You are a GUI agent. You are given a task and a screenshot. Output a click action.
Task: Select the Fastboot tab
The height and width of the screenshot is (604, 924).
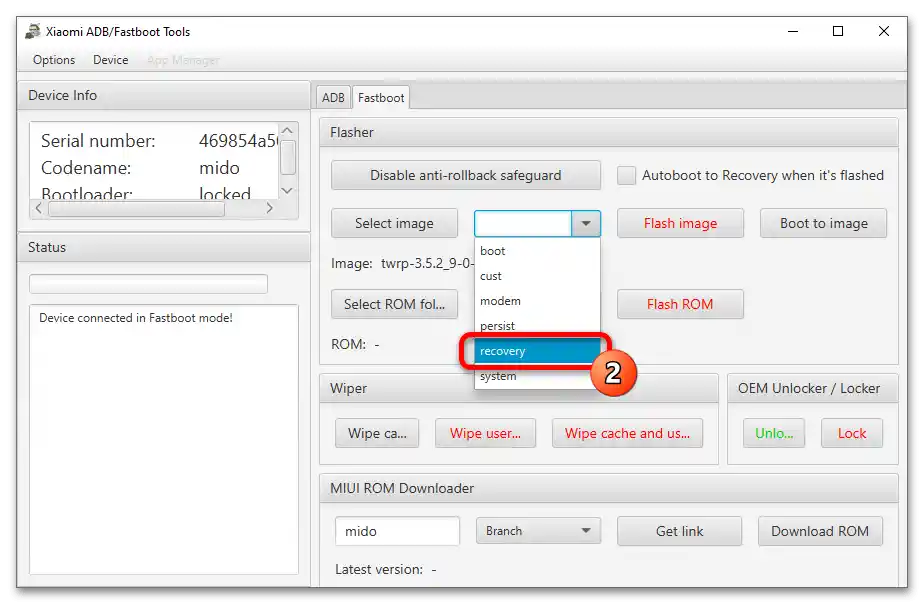click(381, 98)
